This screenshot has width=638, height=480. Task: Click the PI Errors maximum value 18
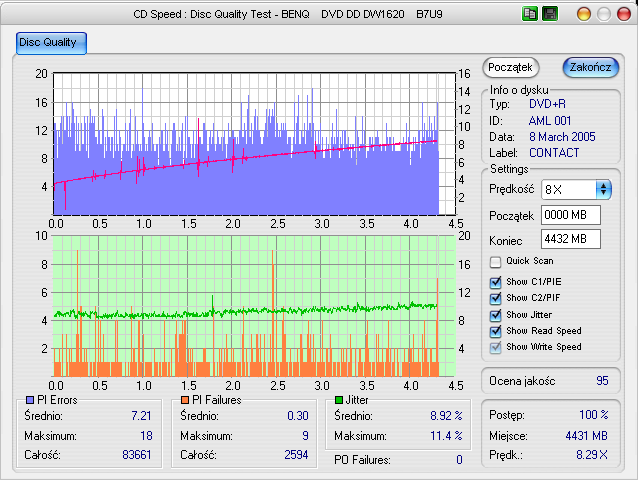coord(146,436)
